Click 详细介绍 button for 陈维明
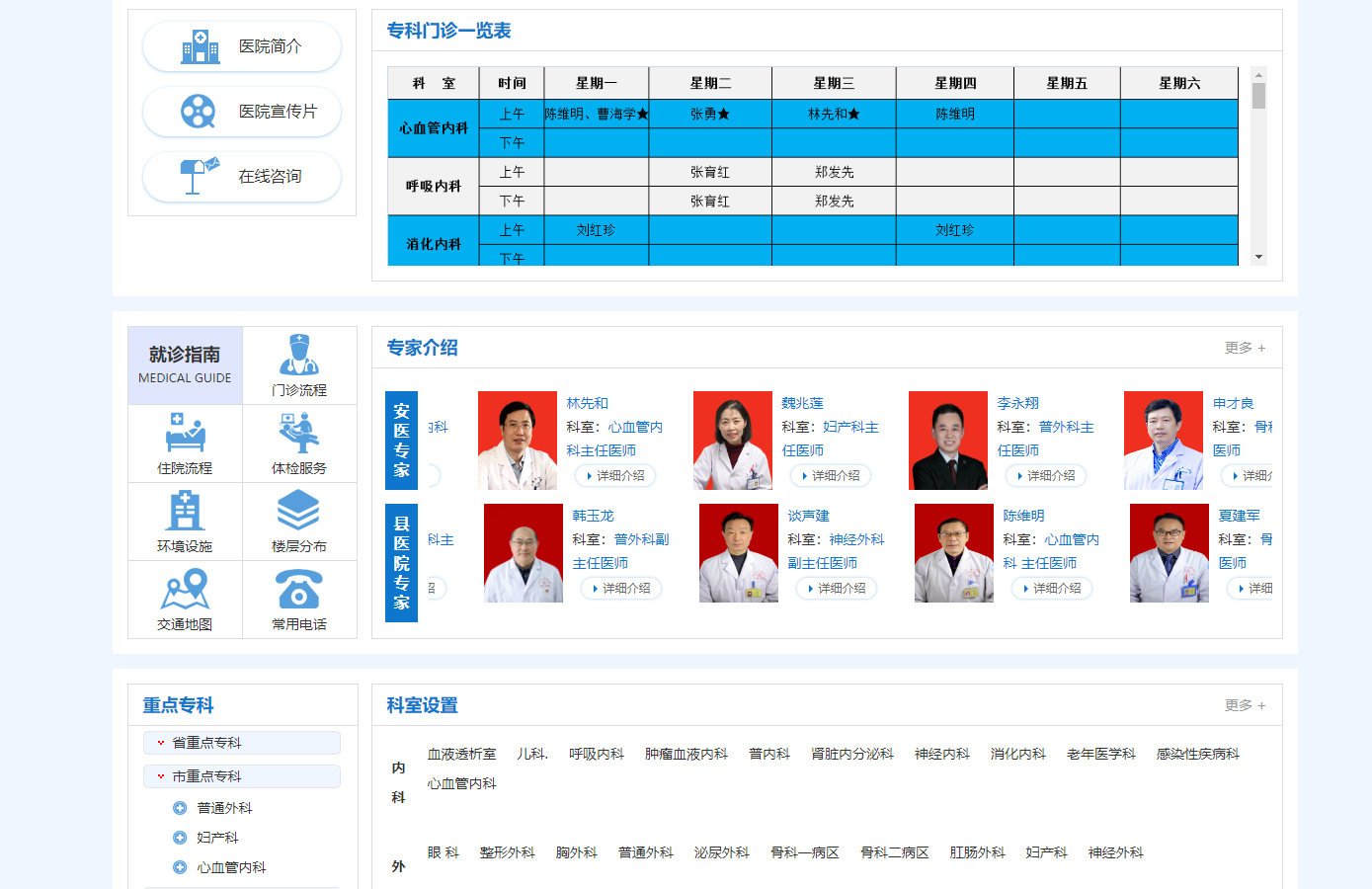Screen dimensions: 1372x889 click(x=1052, y=589)
